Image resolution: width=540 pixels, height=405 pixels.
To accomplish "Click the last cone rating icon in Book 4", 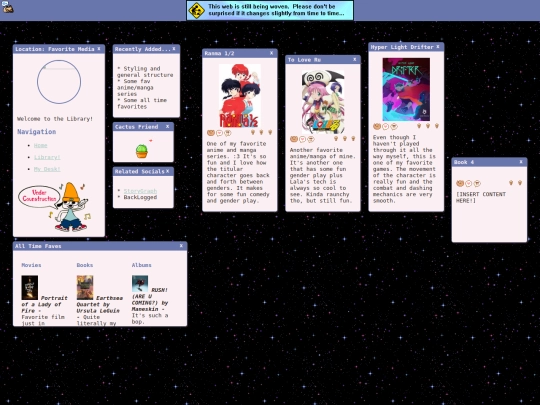I will [520, 183].
